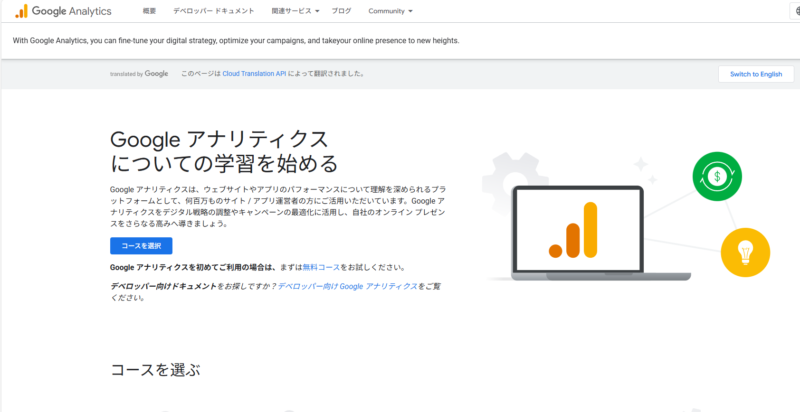This screenshot has height=412, width=800.
Task: Click the heading Google アナリティクス についての学習を始める
Action: click(x=224, y=151)
